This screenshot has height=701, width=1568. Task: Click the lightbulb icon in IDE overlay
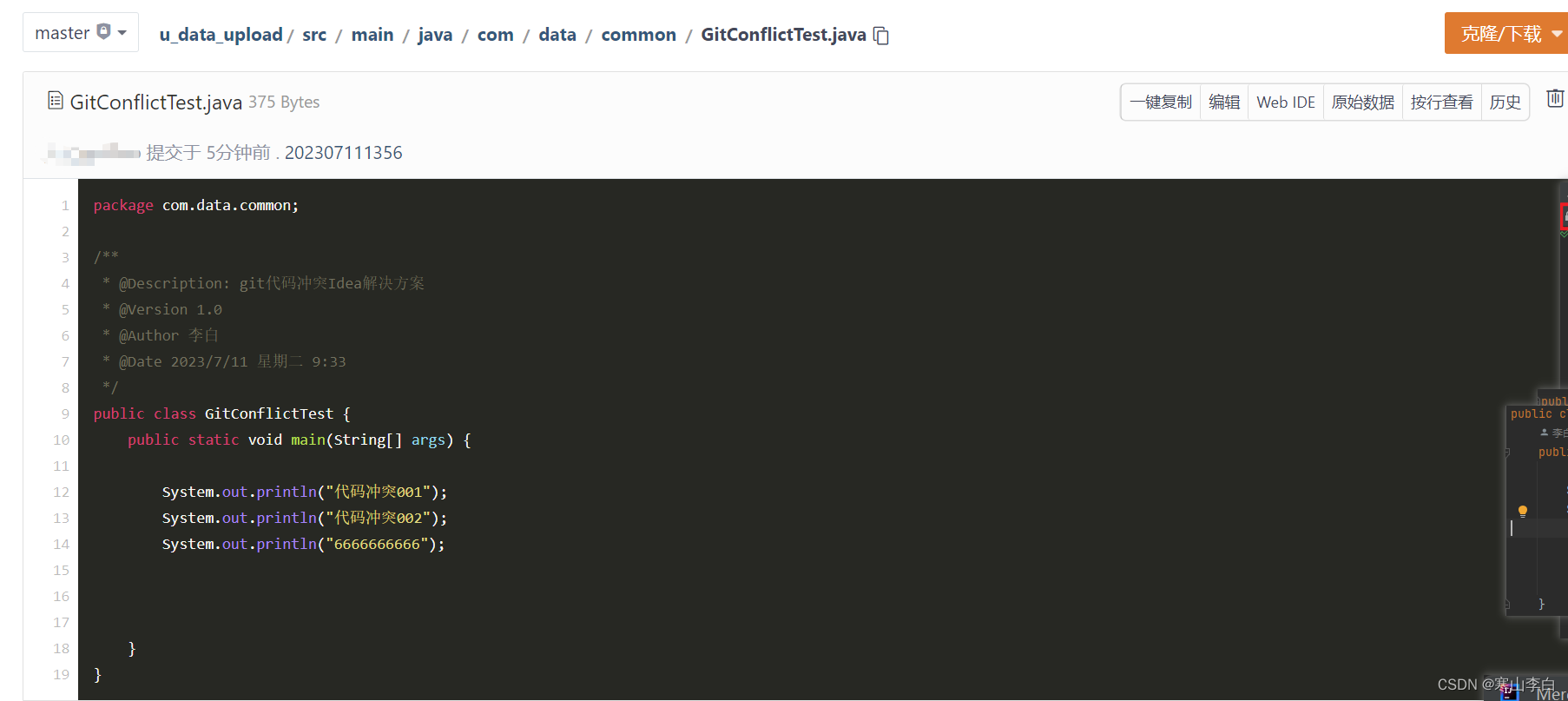pos(1522,511)
